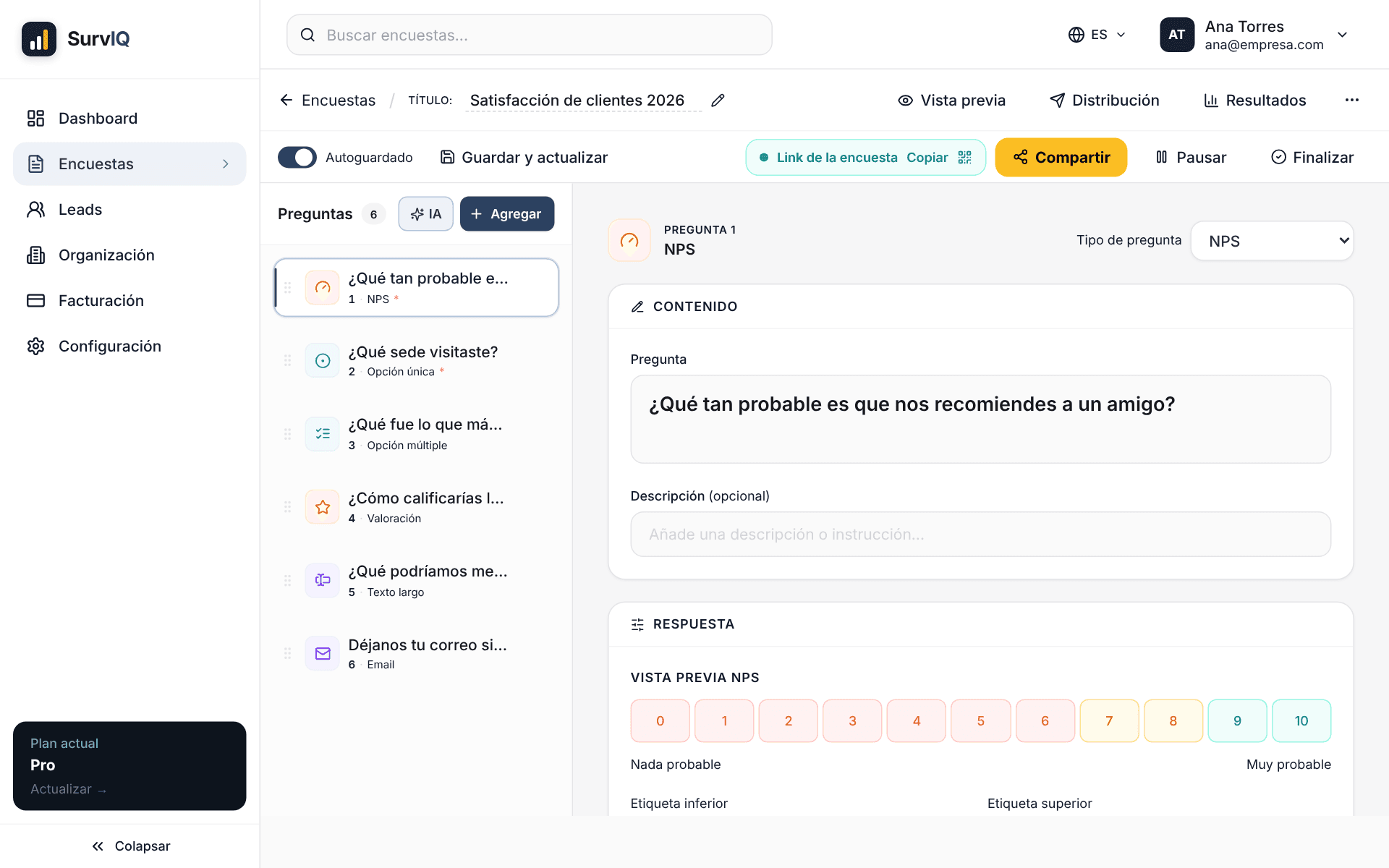Click the long-text icon of question 5
The height and width of the screenshot is (868, 1389).
coord(323,580)
